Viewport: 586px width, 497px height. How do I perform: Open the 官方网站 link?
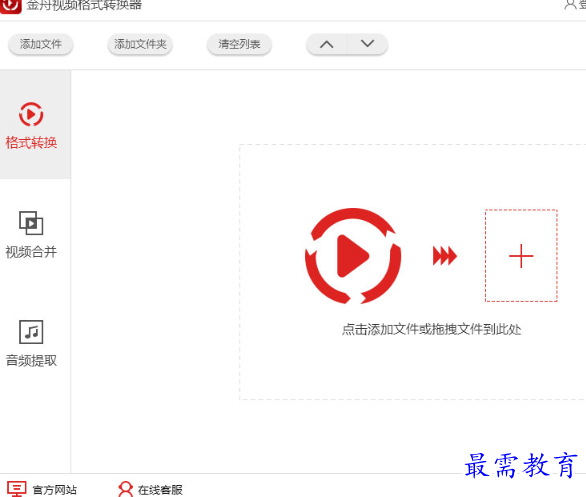point(55,490)
